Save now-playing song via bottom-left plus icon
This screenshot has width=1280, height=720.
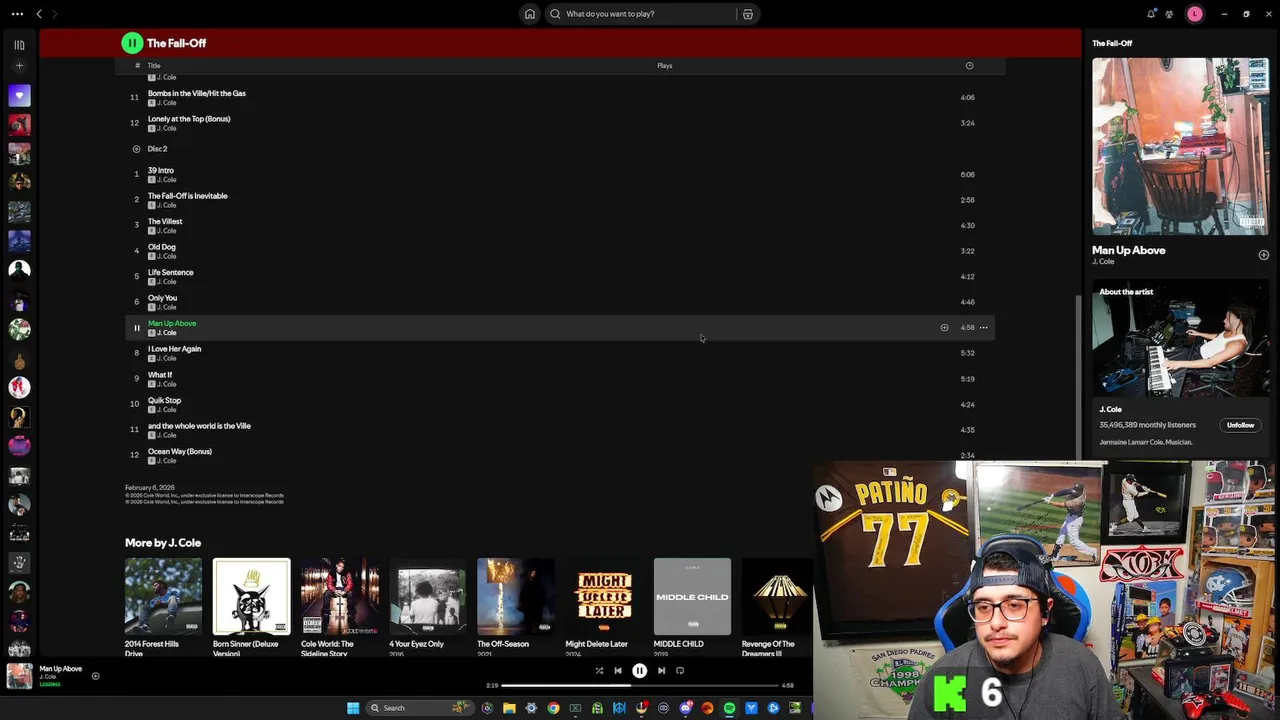pyautogui.click(x=95, y=677)
